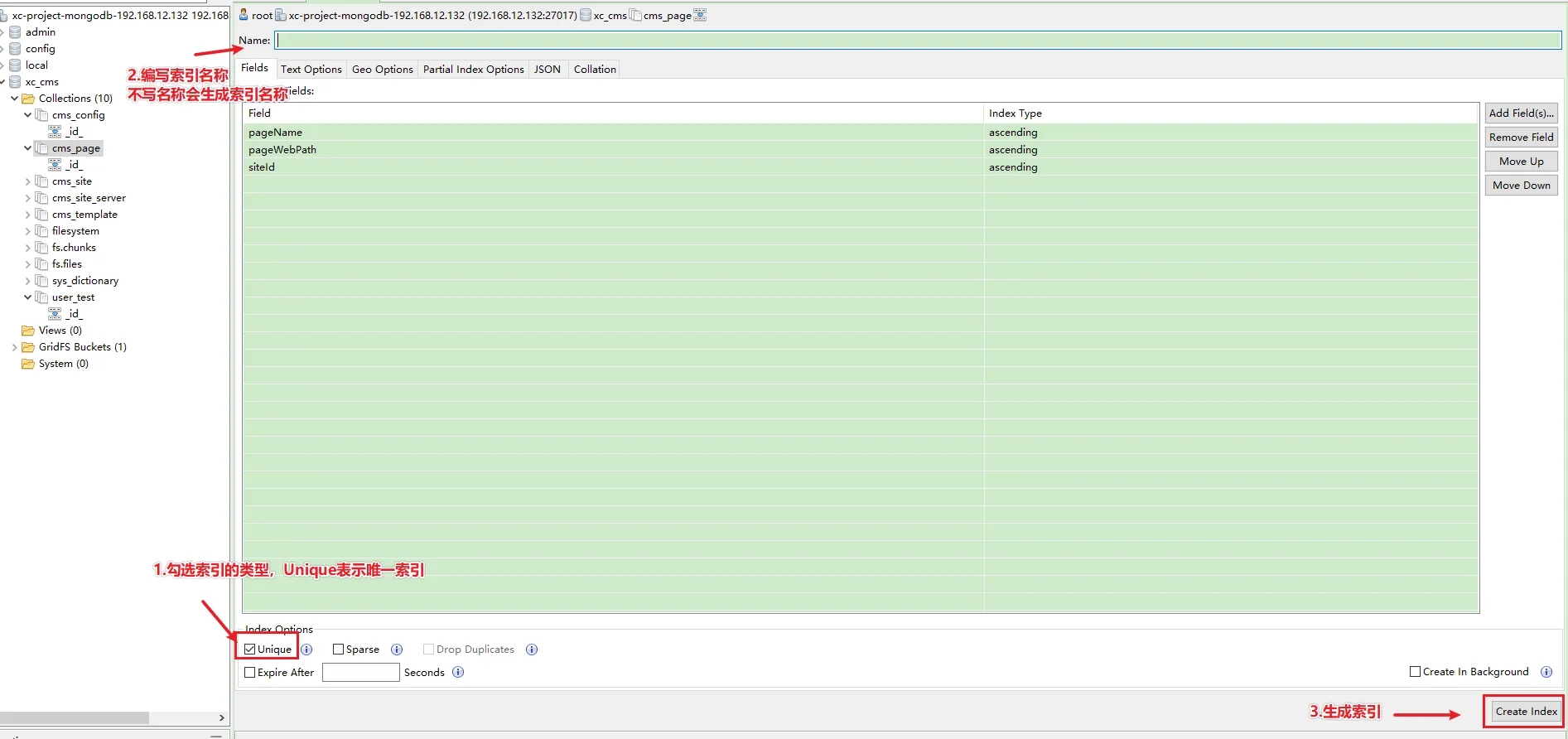Image resolution: width=1568 pixels, height=739 pixels.
Task: Click the Add Field(s)... button
Action: point(1521,114)
